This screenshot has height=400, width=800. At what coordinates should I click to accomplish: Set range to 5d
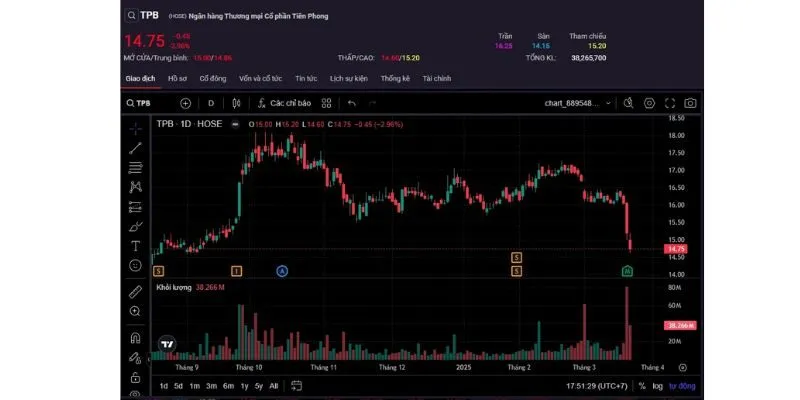click(178, 386)
